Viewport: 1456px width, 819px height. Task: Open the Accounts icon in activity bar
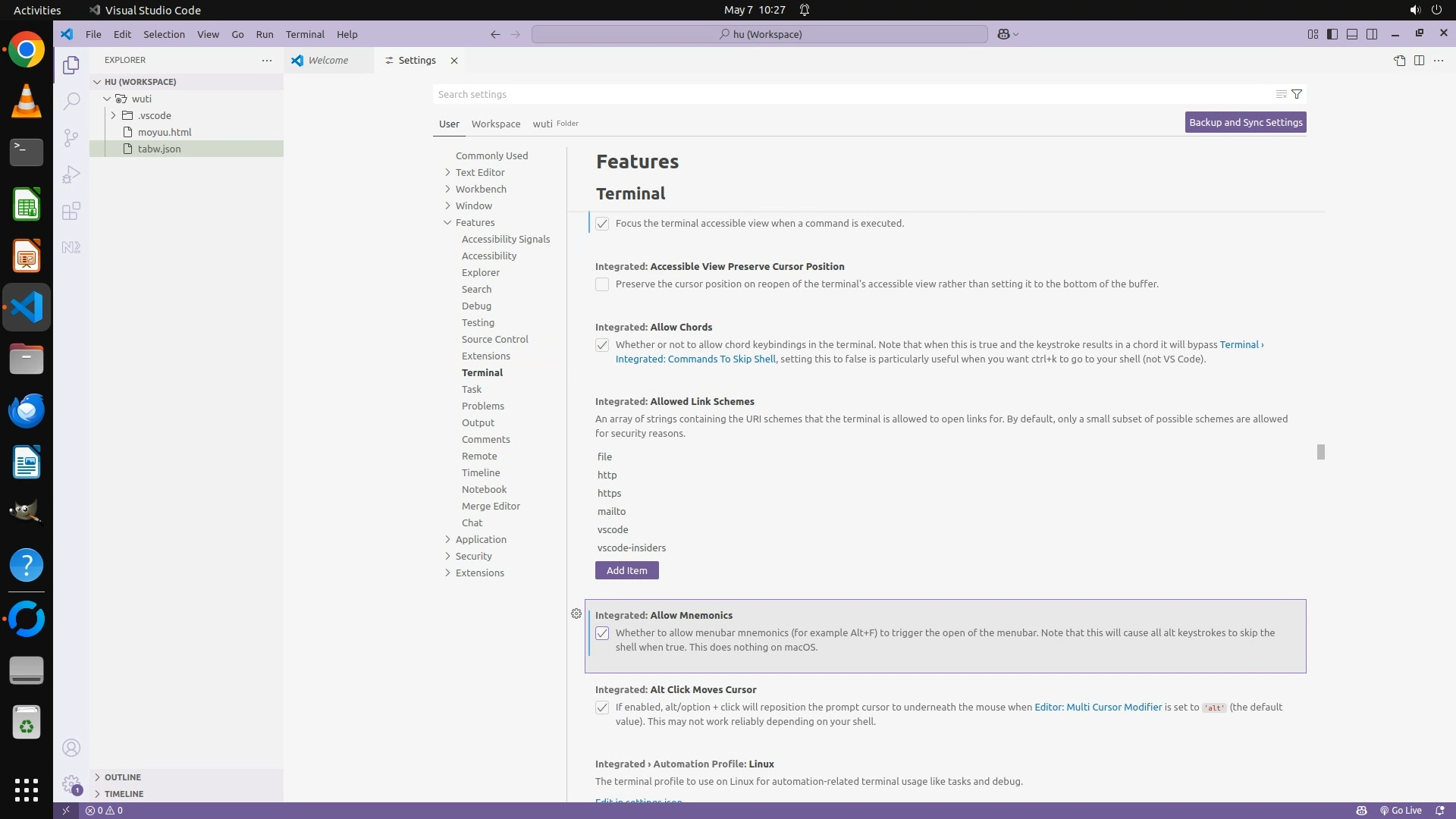point(71,748)
